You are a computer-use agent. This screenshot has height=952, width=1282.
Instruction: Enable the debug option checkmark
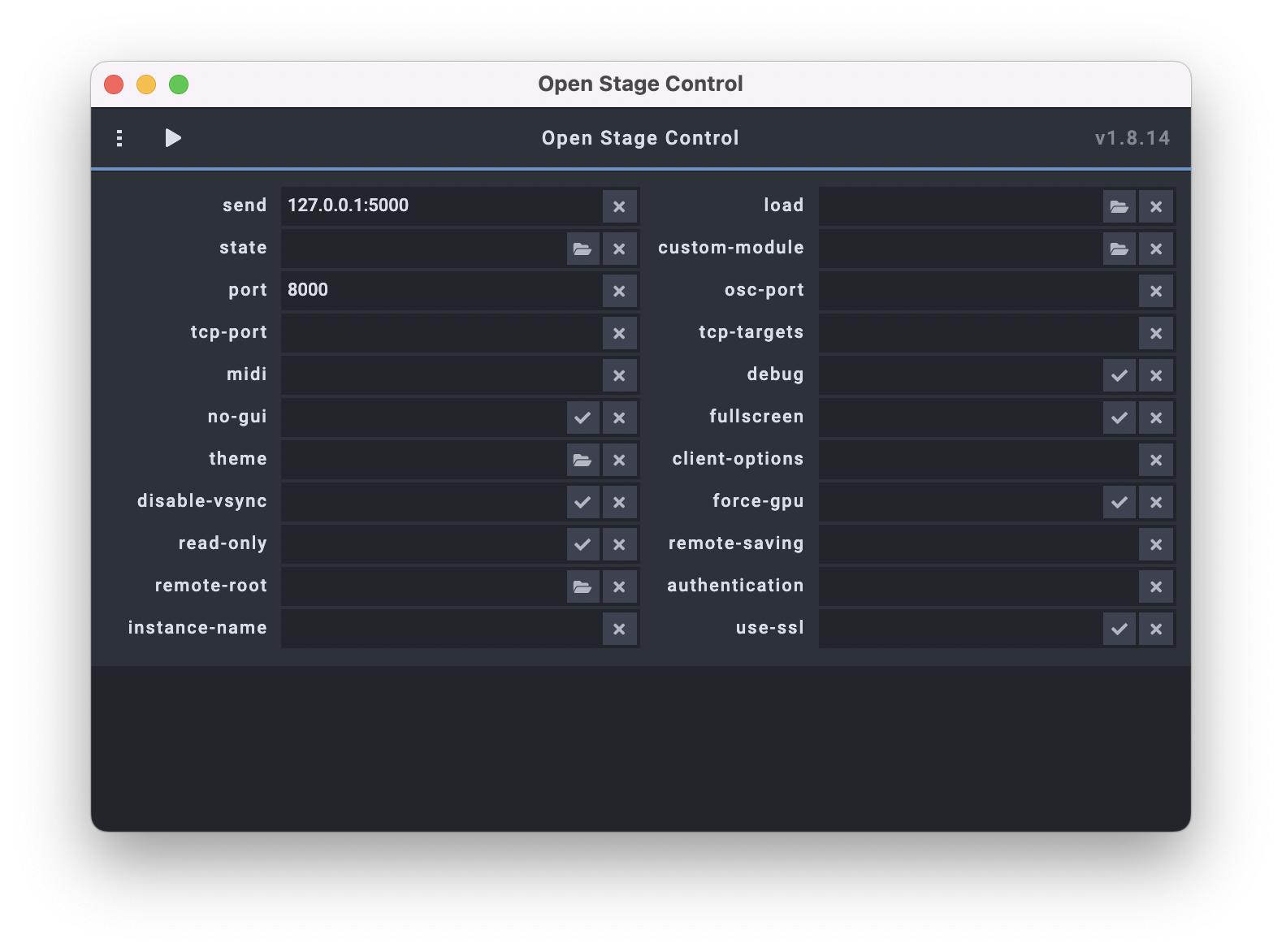click(x=1119, y=375)
